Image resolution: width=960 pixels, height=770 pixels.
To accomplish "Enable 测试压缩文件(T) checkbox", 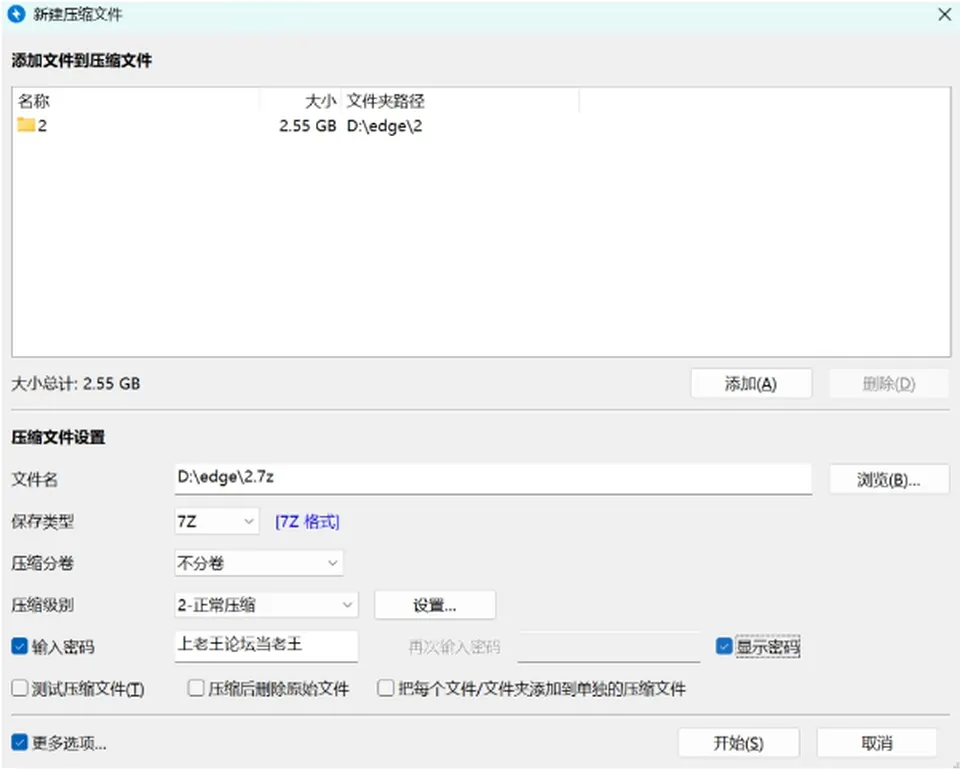I will point(20,688).
